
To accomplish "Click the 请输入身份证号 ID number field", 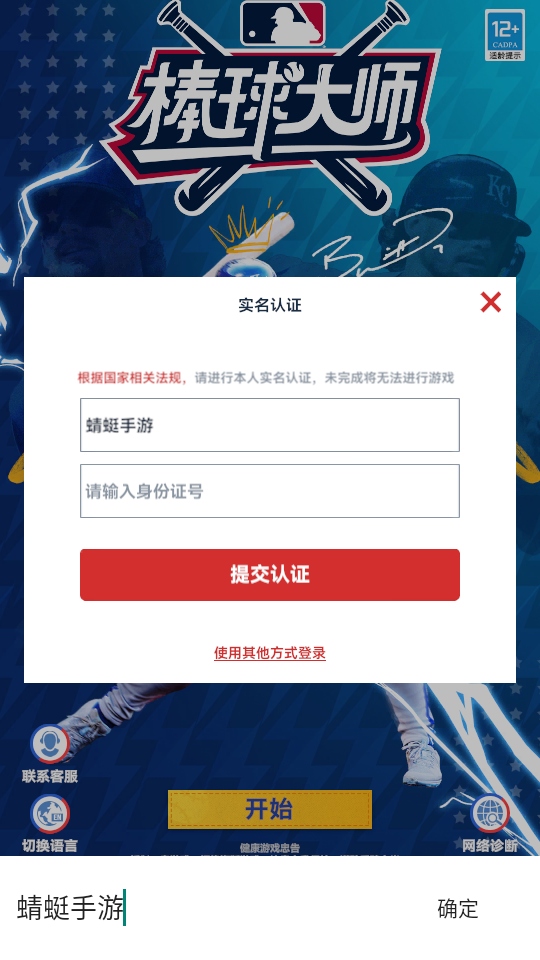I will [x=270, y=491].
